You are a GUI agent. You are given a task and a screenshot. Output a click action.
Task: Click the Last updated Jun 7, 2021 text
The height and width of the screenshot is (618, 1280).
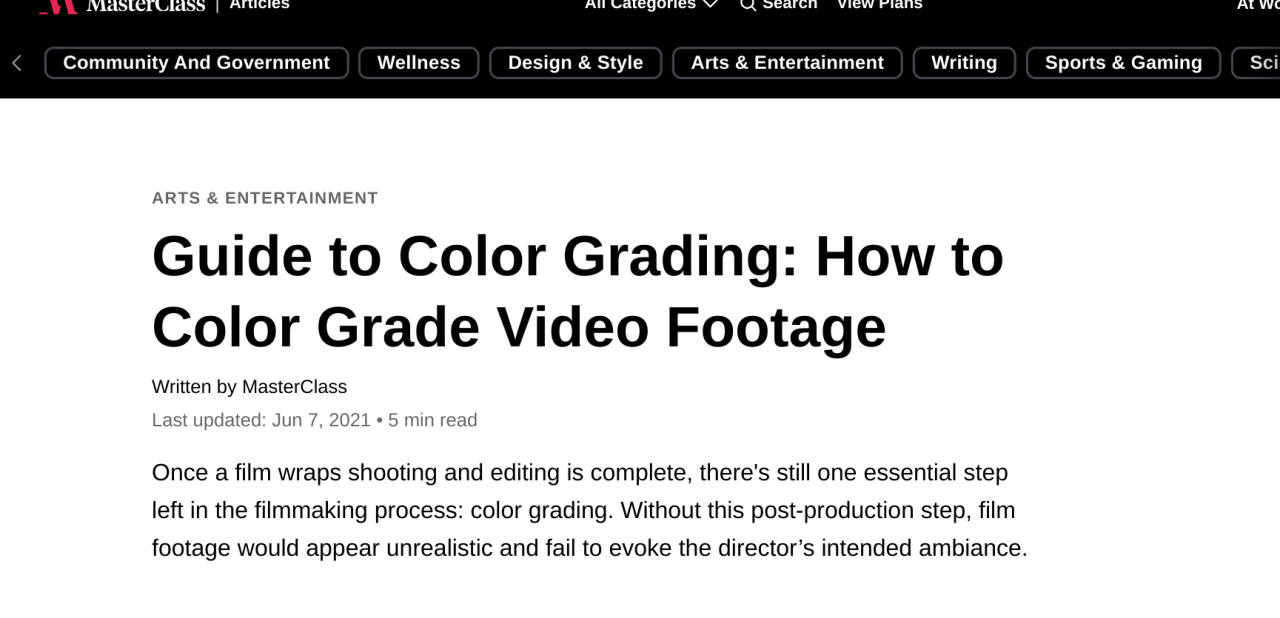[261, 420]
